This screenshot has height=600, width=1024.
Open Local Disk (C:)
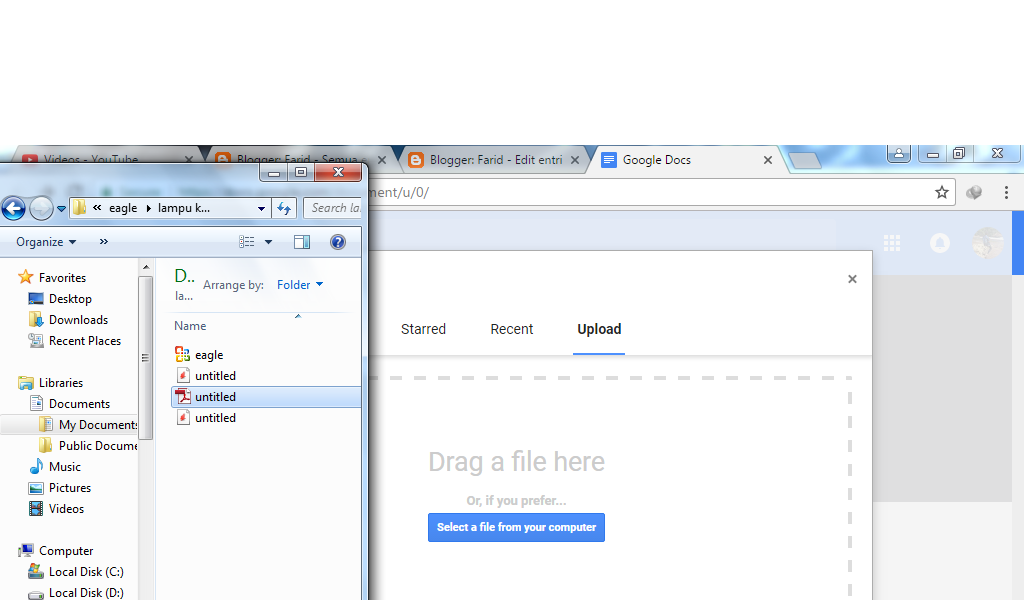[86, 571]
